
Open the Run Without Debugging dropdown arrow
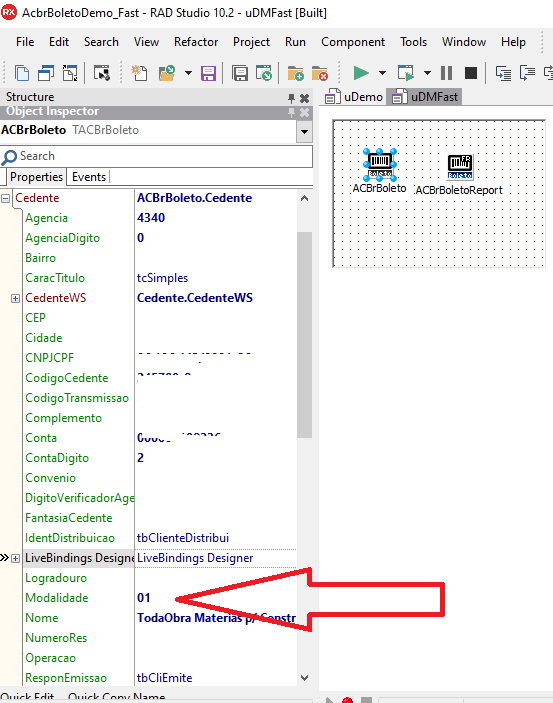pos(427,73)
